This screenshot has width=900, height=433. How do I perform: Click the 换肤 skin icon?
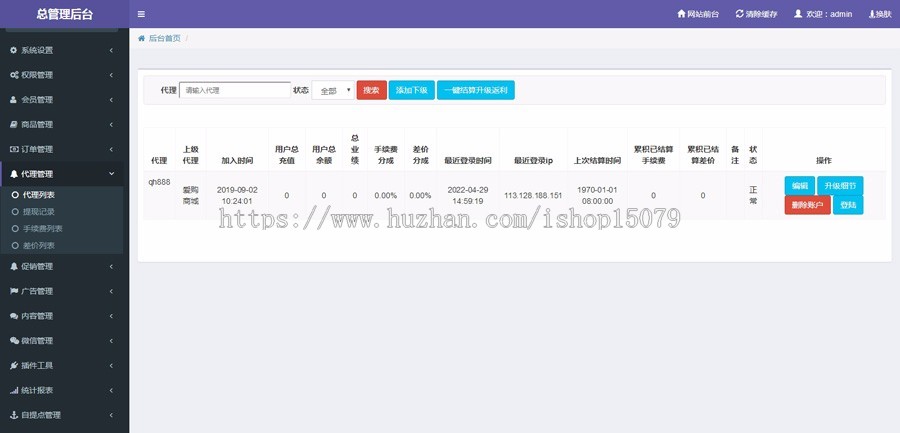[871, 14]
